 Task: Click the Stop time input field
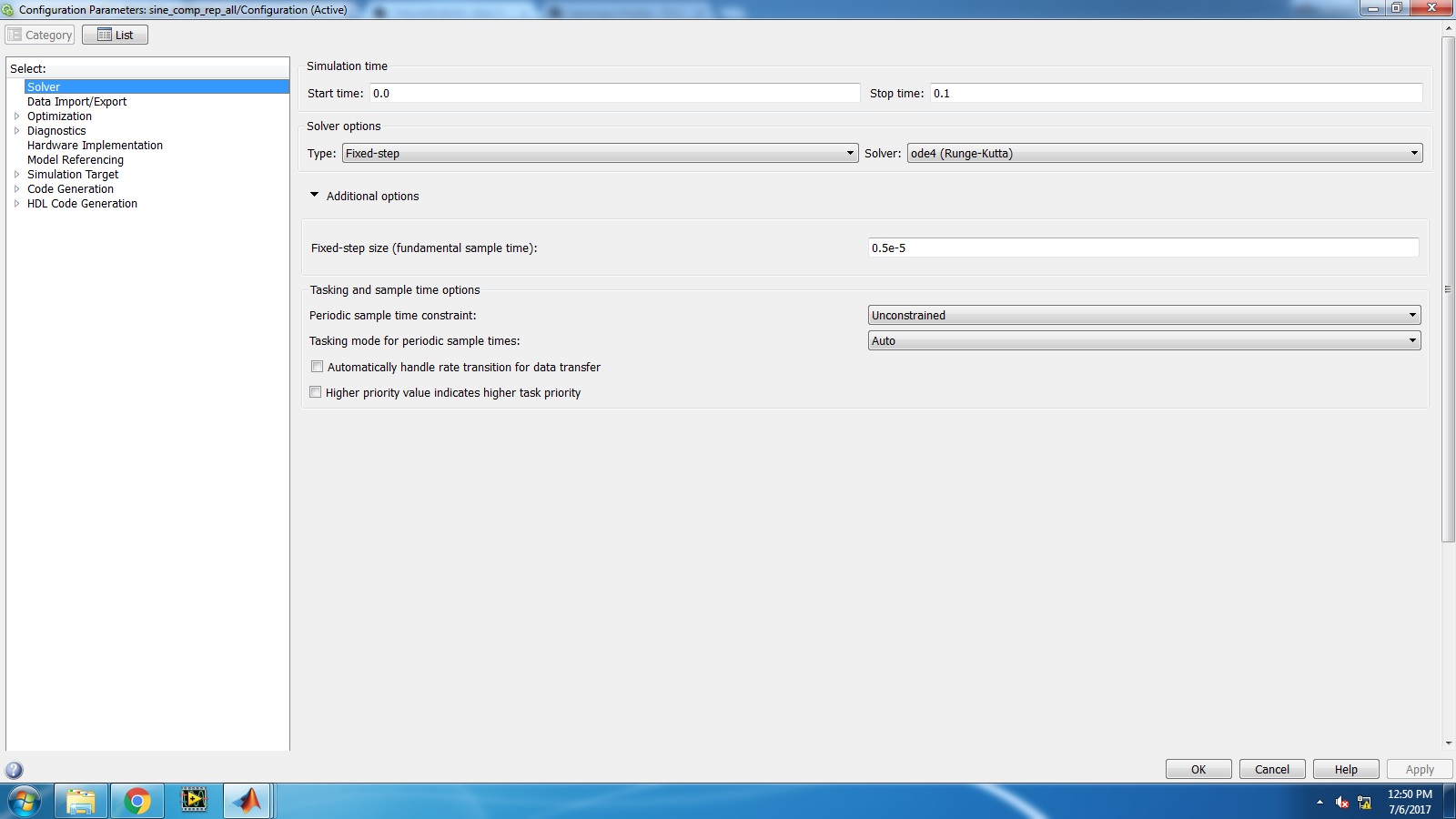[x=1177, y=93]
